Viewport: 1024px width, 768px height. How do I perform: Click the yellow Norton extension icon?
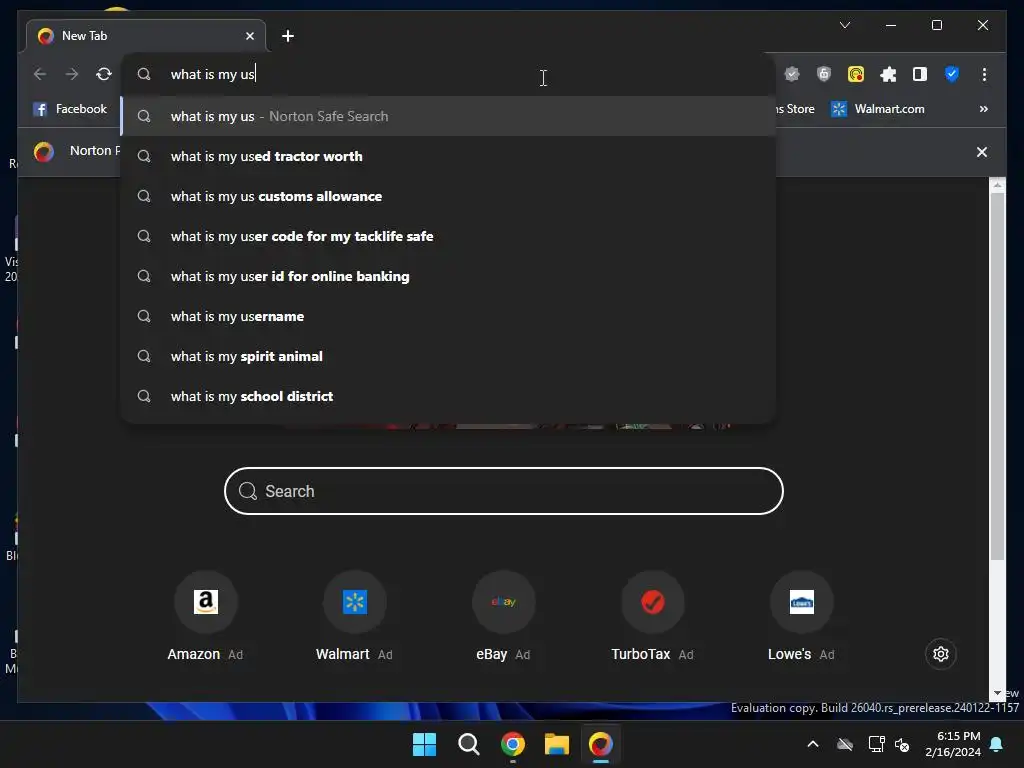click(856, 74)
